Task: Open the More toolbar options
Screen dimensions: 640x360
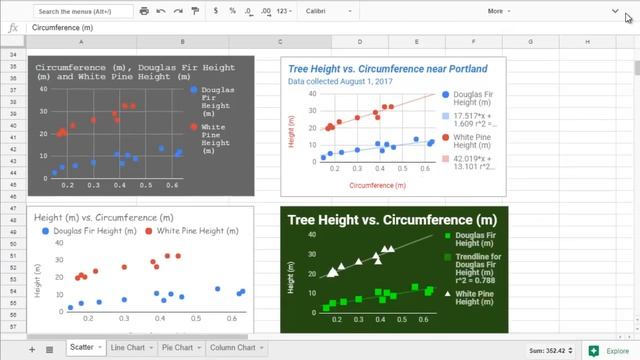Action: [499, 11]
